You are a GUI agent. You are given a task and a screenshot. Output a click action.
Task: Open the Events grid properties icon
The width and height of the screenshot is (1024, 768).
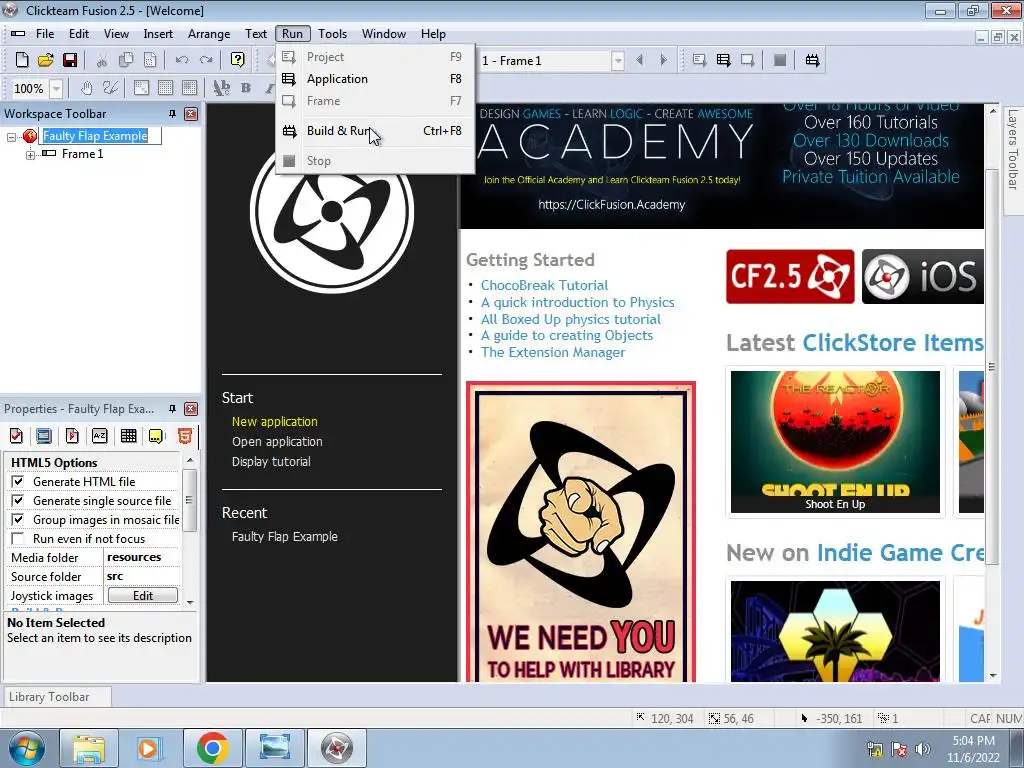[x=129, y=436]
